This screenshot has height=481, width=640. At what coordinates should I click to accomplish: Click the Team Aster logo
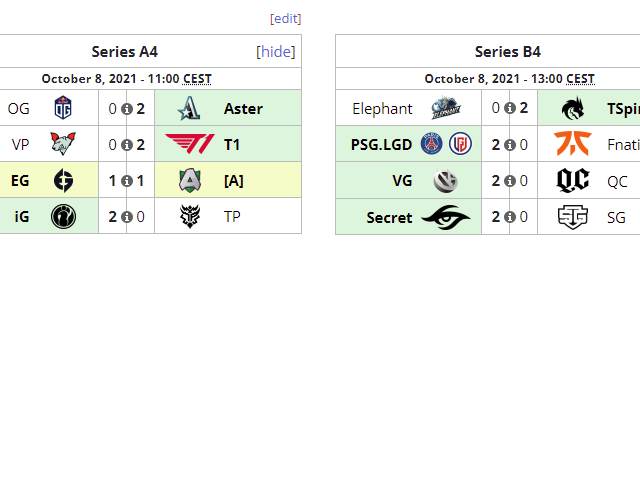pos(190,108)
